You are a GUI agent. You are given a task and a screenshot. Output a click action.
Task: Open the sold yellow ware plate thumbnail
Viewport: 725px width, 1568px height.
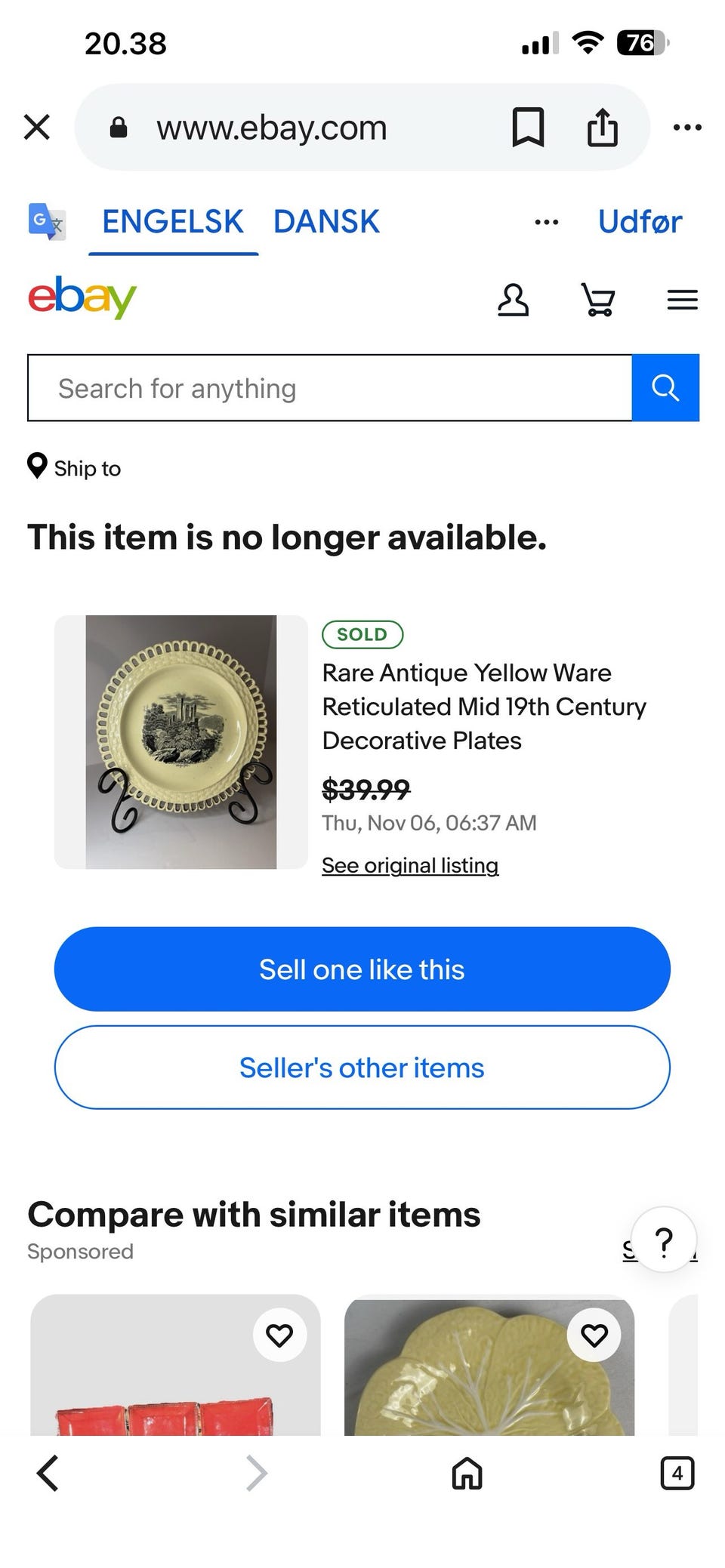pos(180,742)
